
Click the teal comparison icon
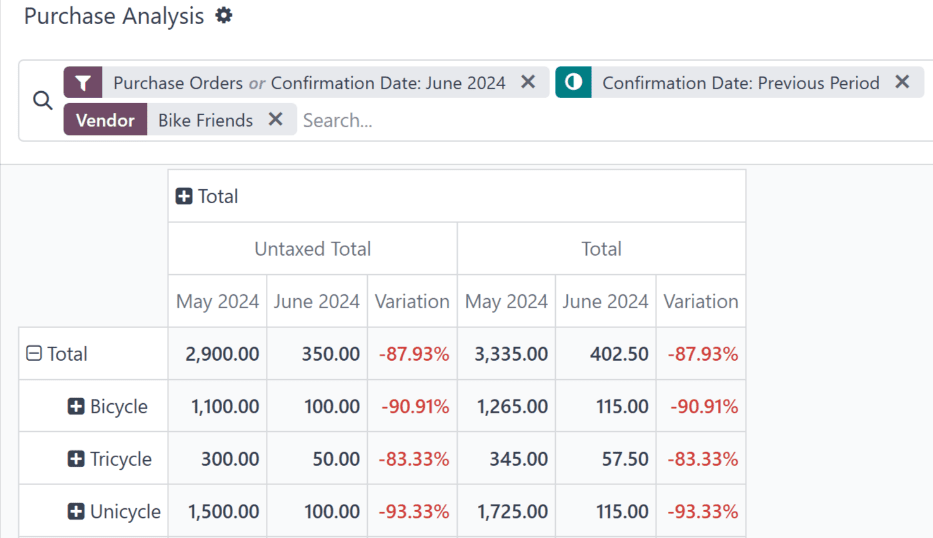[x=573, y=83]
